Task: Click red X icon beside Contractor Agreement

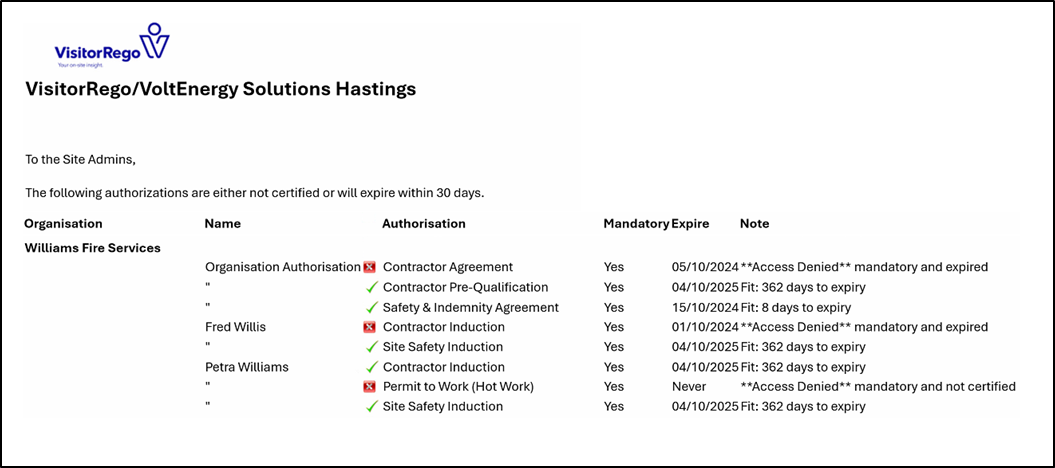Action: tap(369, 268)
